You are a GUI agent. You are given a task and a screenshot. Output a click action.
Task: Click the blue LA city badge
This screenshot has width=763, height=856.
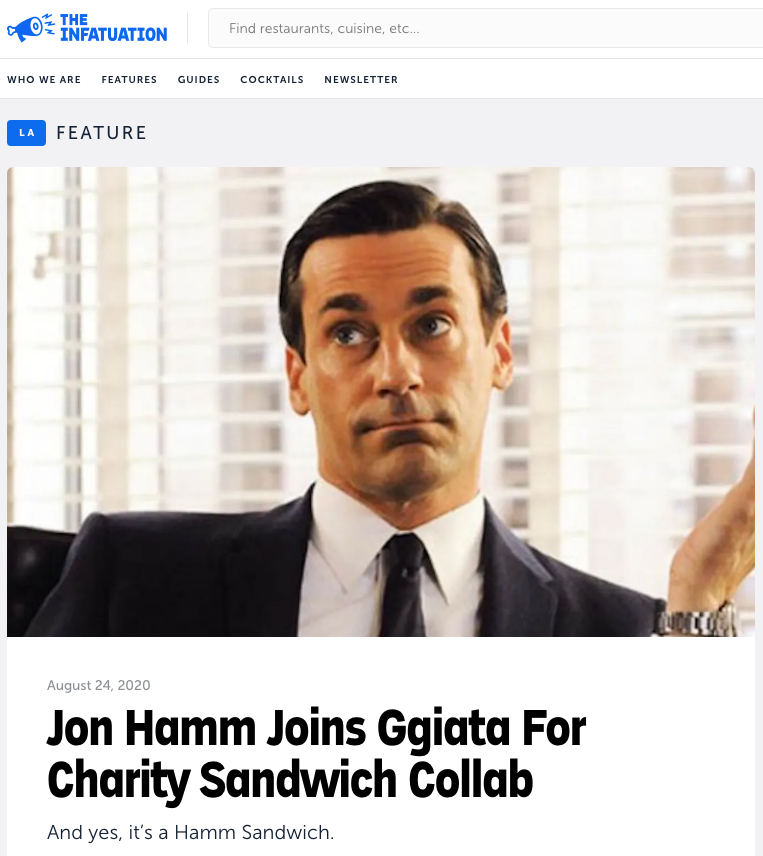pos(26,133)
